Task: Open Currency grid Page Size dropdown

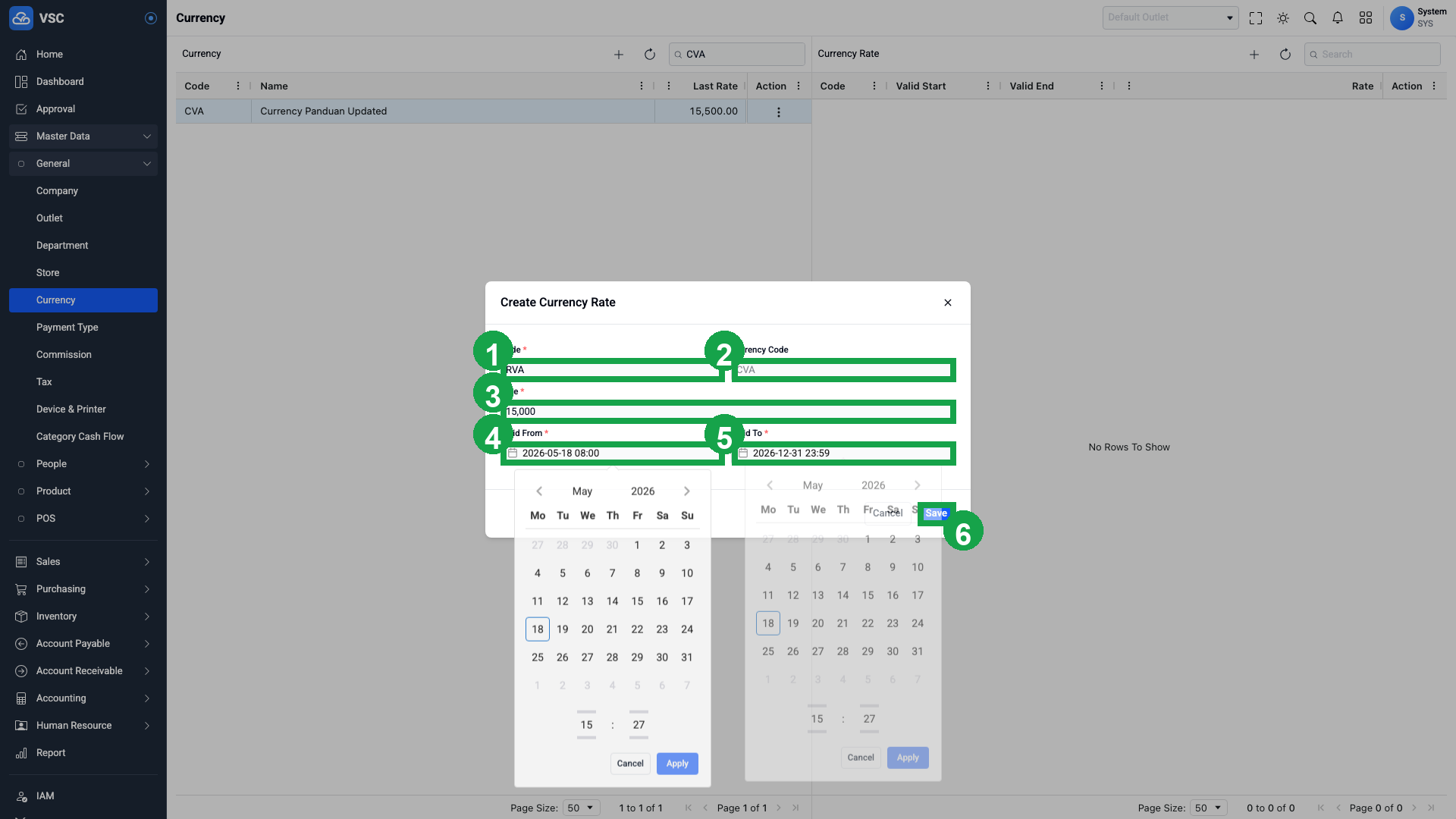Action: point(582,808)
